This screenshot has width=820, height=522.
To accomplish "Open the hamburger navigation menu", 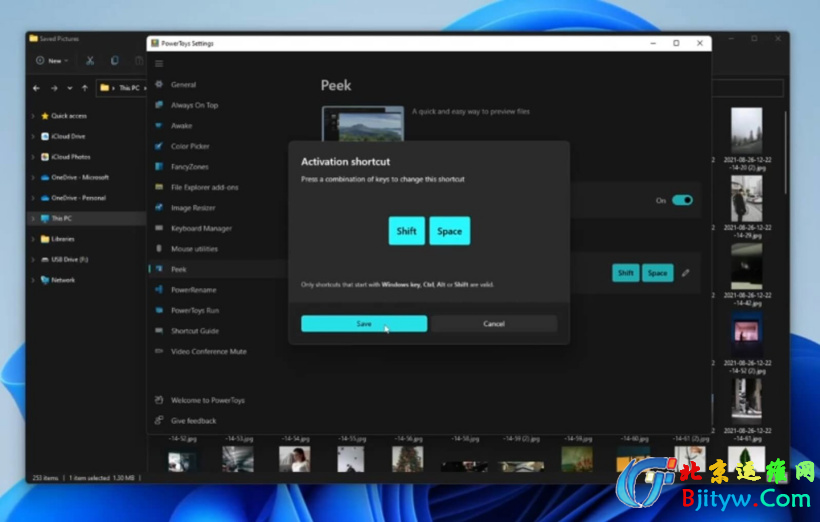I will [x=159, y=64].
